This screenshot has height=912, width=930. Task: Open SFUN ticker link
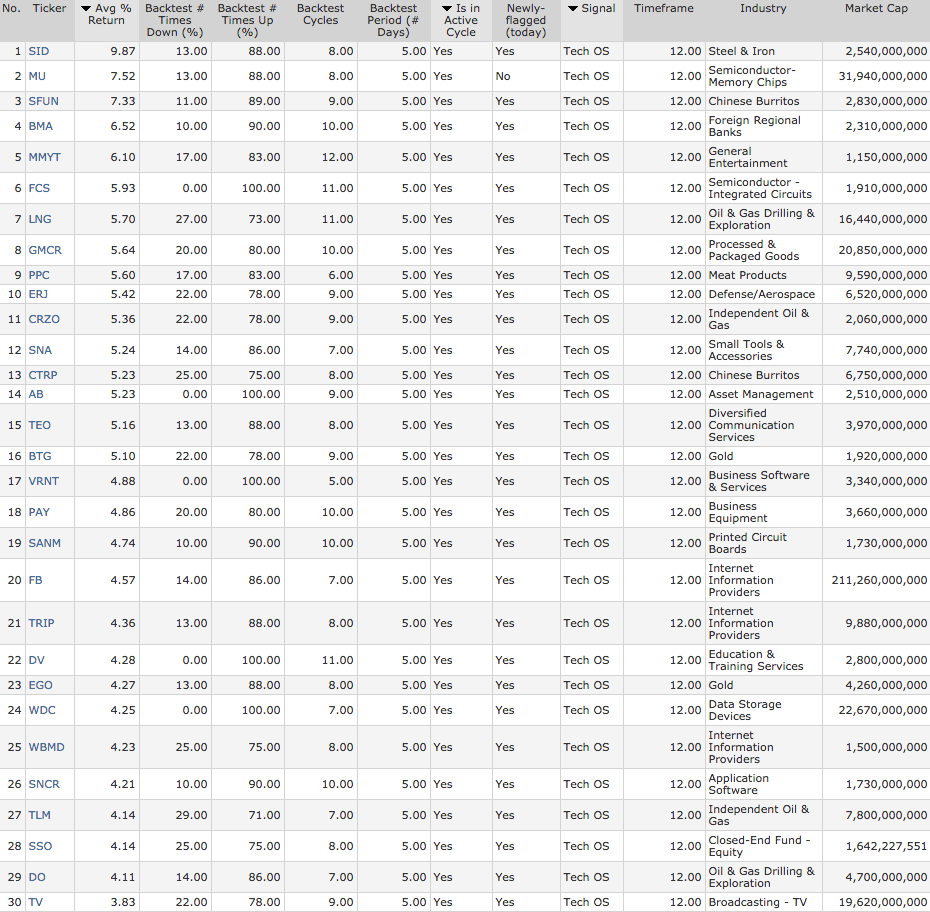click(x=43, y=101)
